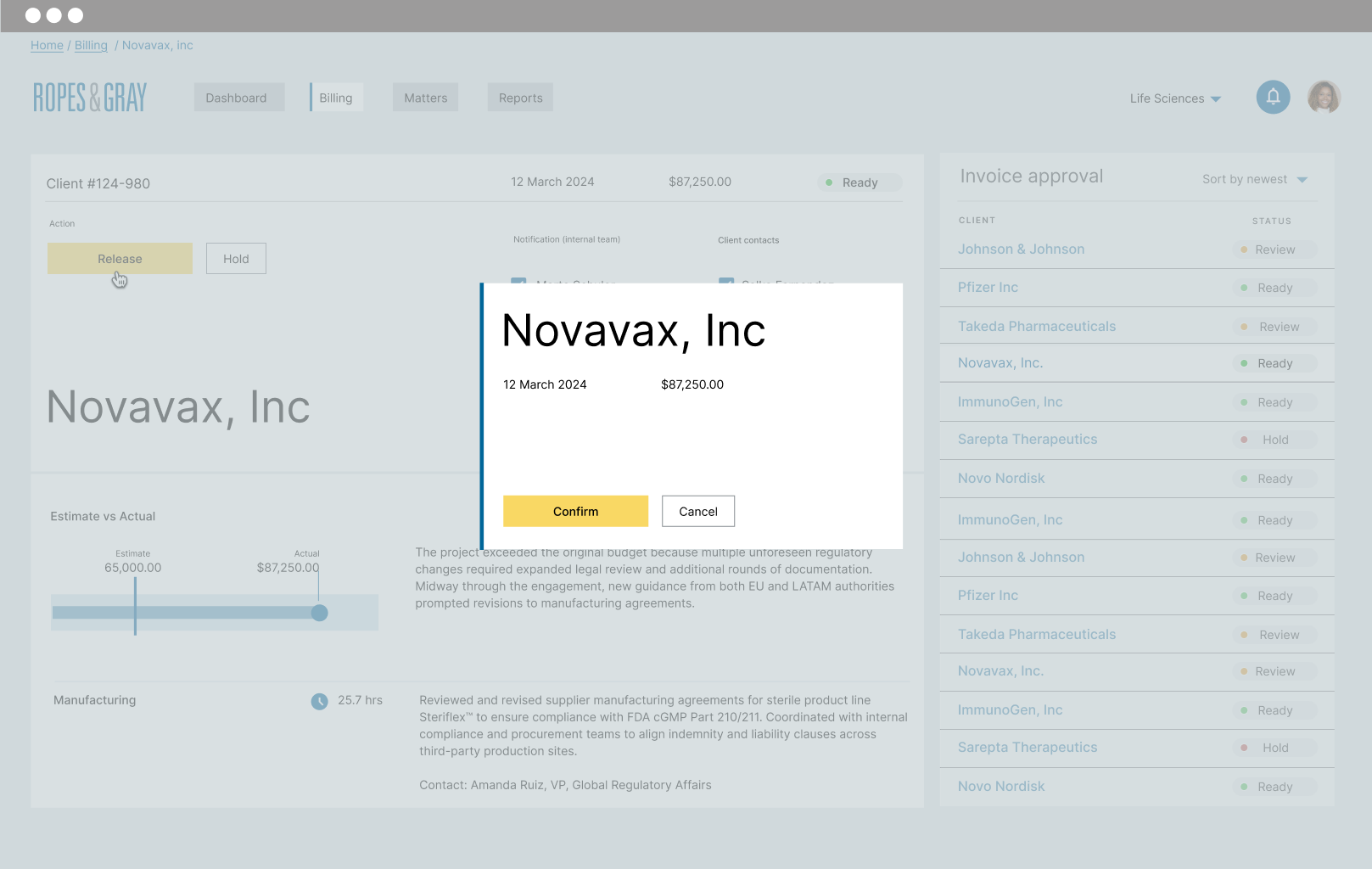Follow the Billing breadcrumb link
Viewport: 1372px width, 869px height.
[x=91, y=46]
